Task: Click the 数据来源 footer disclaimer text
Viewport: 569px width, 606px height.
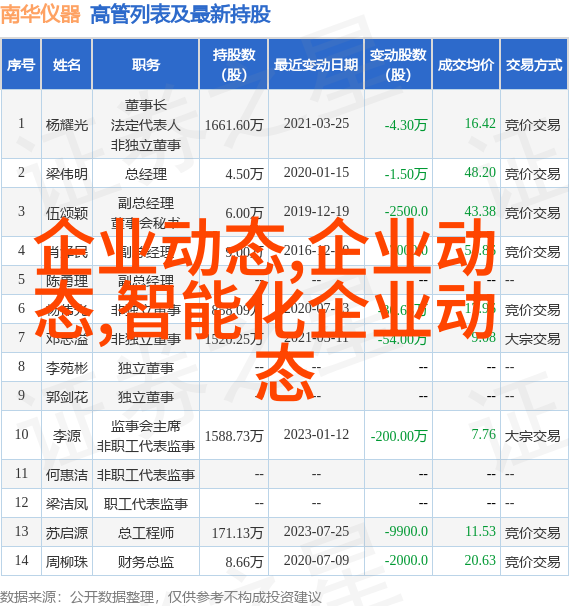Action: 160,597
